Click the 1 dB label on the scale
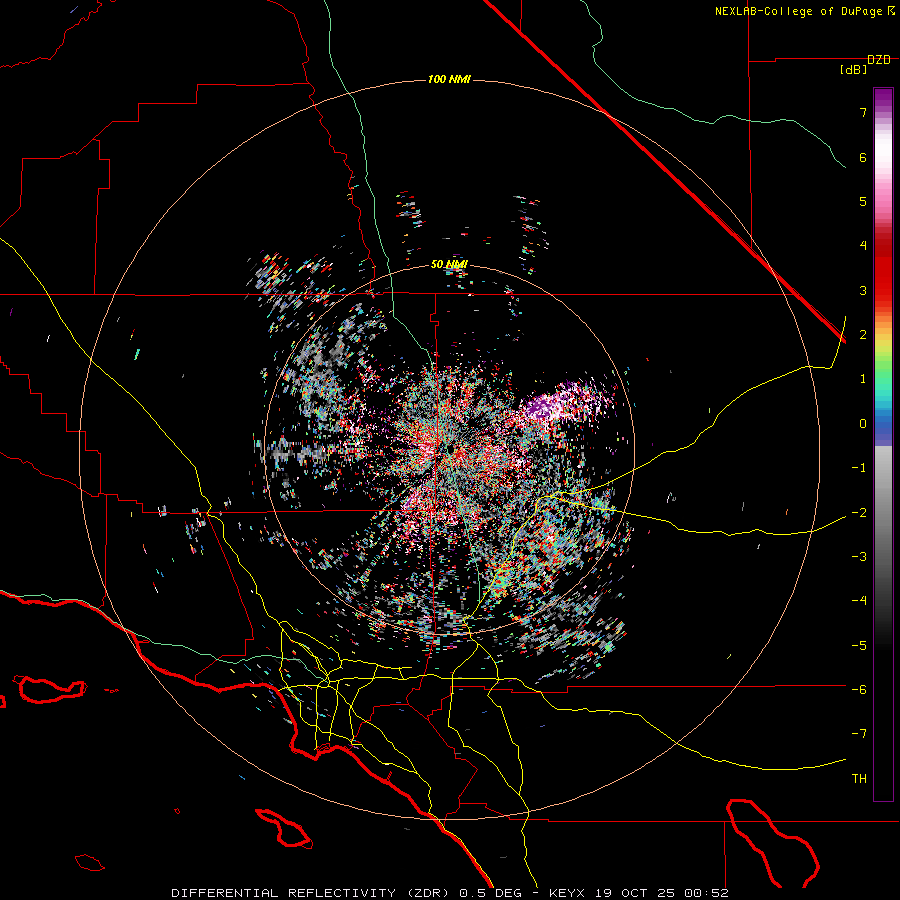Image resolution: width=900 pixels, height=900 pixels. pos(863,379)
